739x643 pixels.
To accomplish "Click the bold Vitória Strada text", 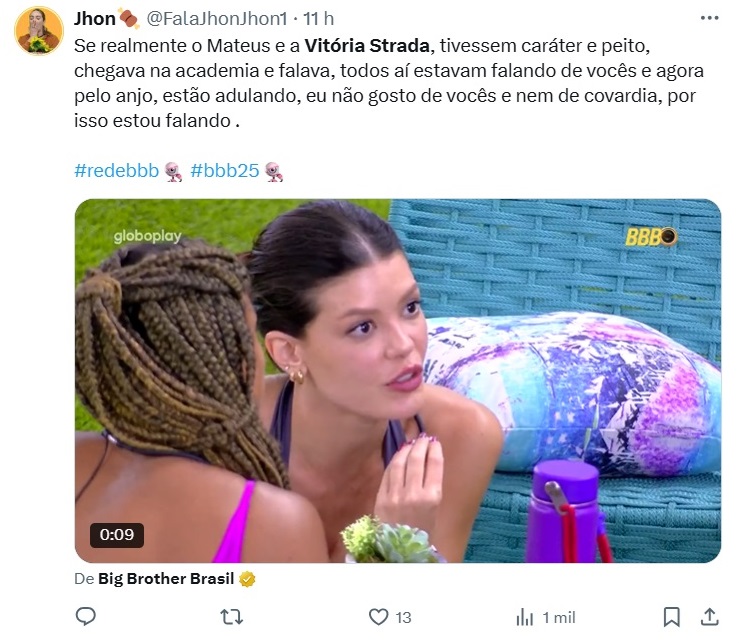I will 367,46.
